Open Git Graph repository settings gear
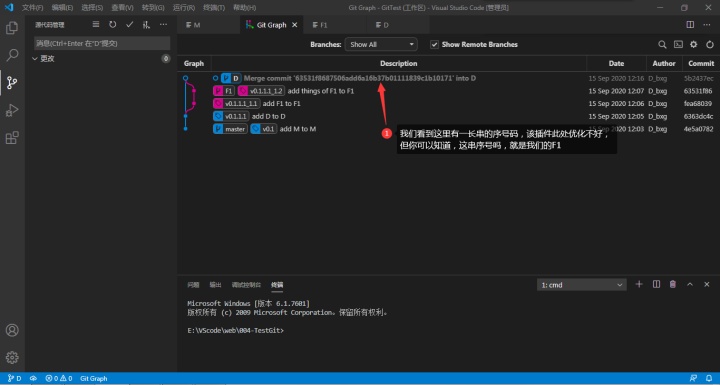This screenshot has width=720, height=385. click(x=694, y=45)
